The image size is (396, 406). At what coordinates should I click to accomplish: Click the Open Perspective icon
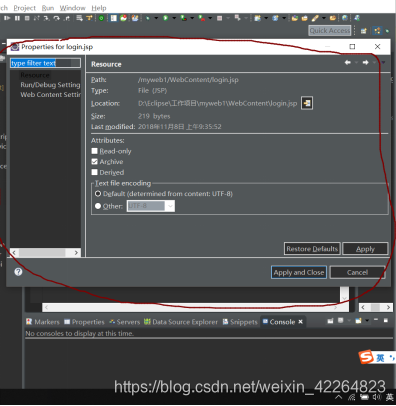pos(364,31)
